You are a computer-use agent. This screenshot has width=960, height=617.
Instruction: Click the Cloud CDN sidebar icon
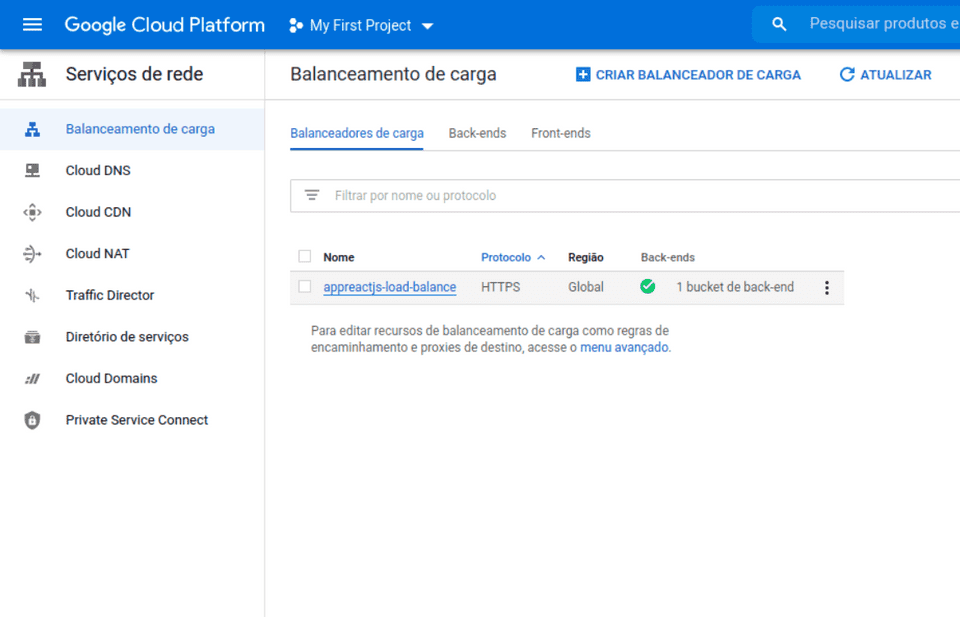(x=32, y=212)
